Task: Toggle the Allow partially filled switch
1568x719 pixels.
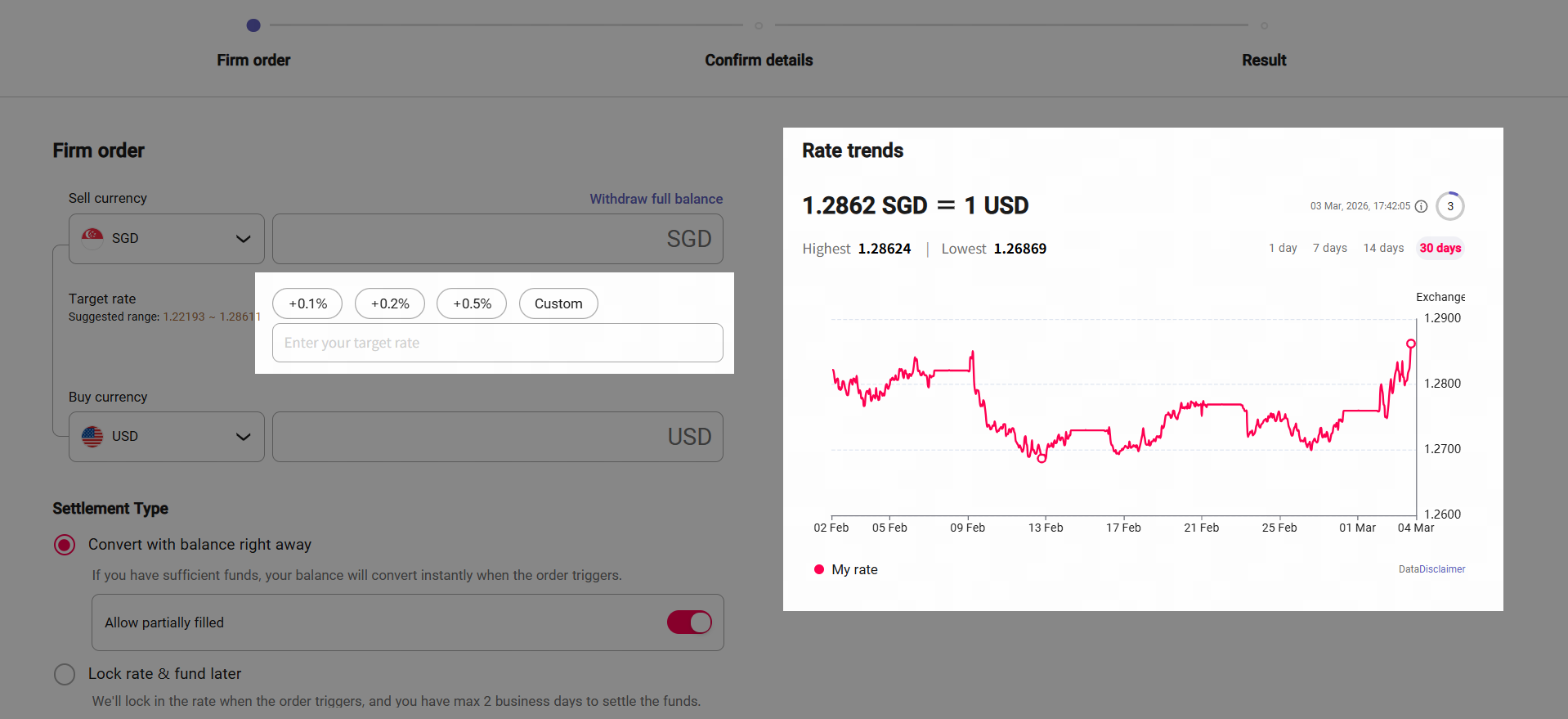Action: click(x=689, y=622)
